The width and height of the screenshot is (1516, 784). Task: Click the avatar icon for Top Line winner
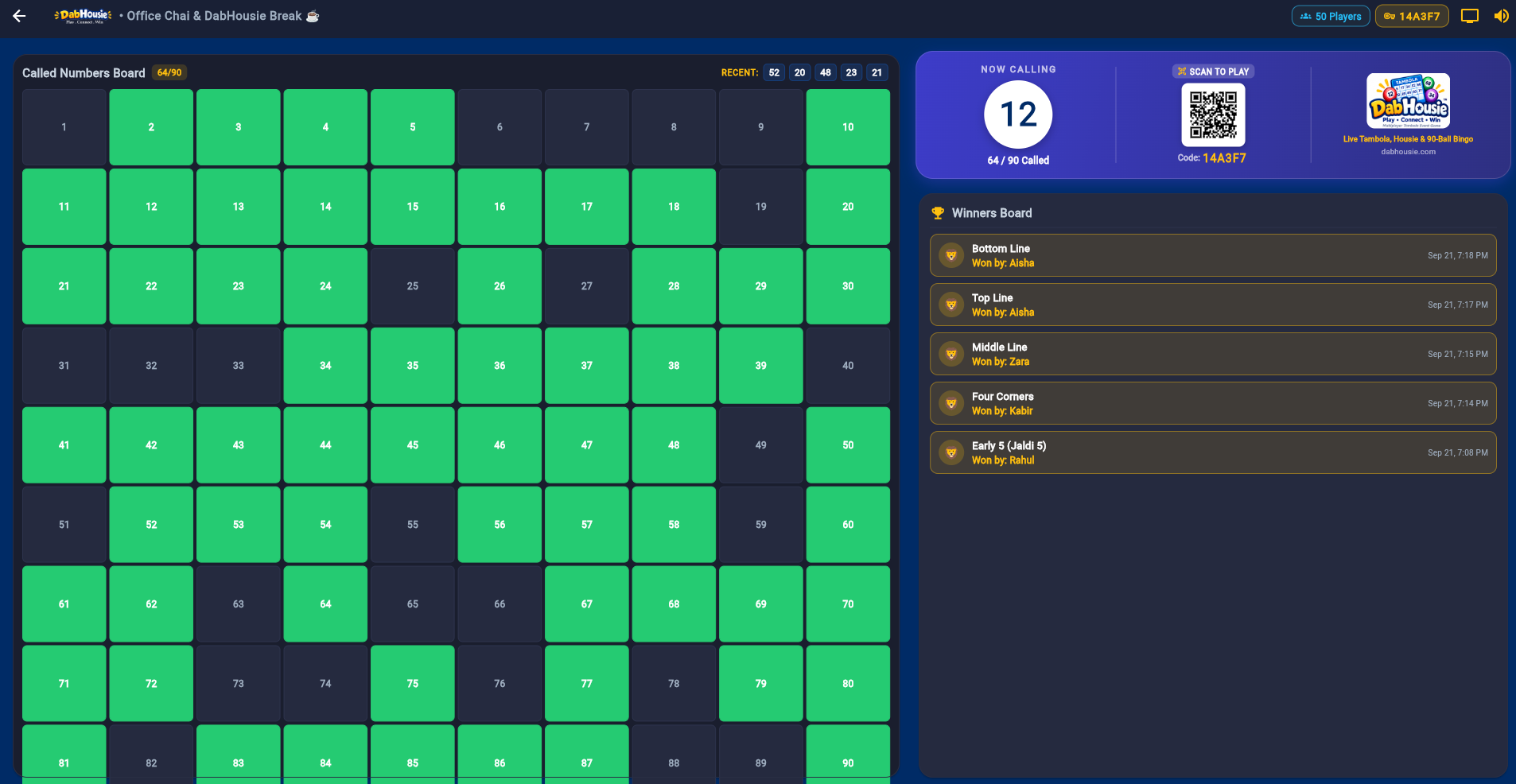[x=951, y=305]
